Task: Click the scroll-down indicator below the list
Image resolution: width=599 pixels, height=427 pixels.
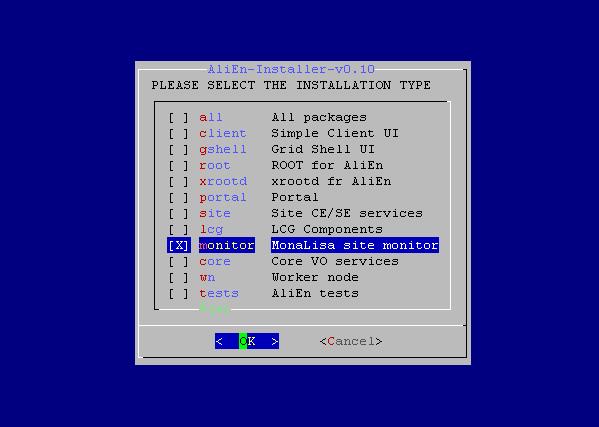Action: (x=215, y=309)
